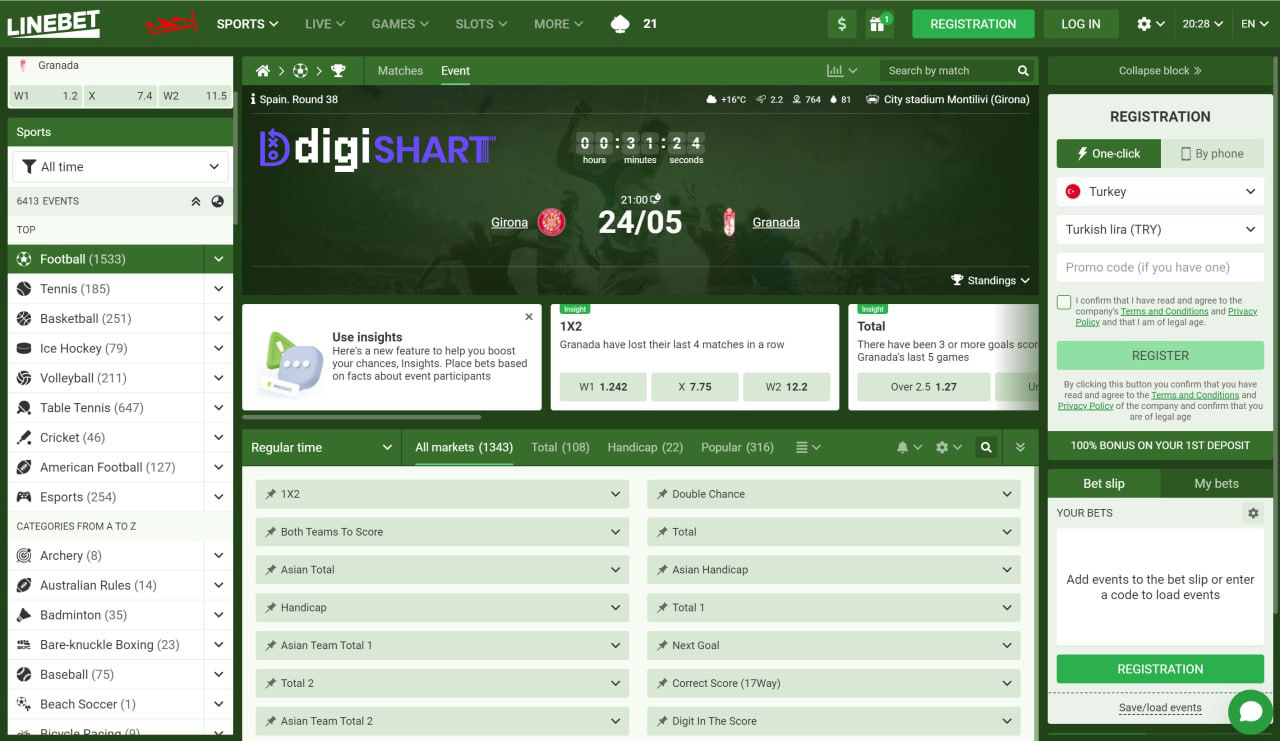Viewport: 1280px width, 741px height.
Task: Focus the Promo code input field
Action: 1160,267
